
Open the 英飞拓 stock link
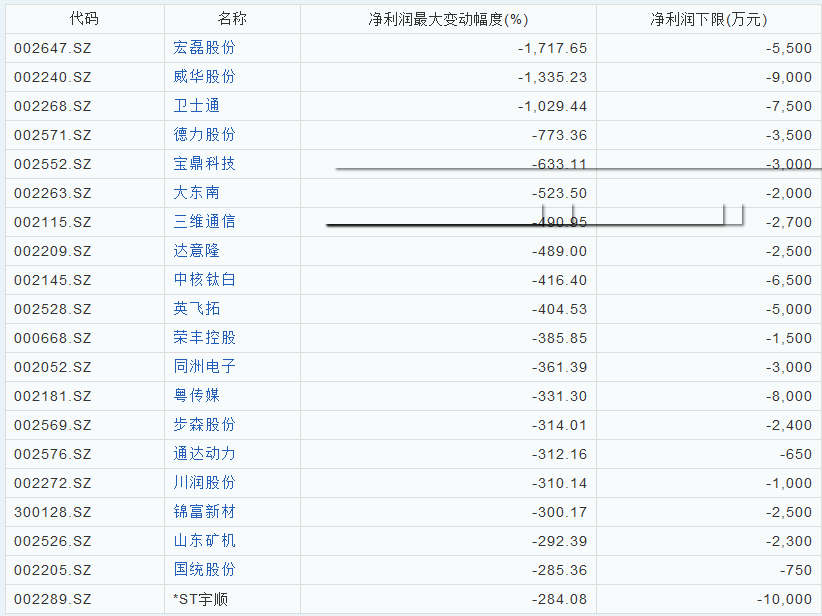click(197, 309)
